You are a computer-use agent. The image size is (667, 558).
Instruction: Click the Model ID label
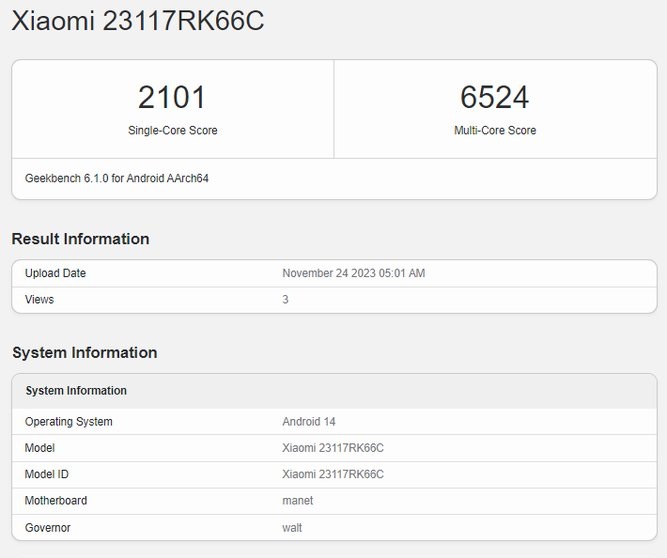coord(46,474)
